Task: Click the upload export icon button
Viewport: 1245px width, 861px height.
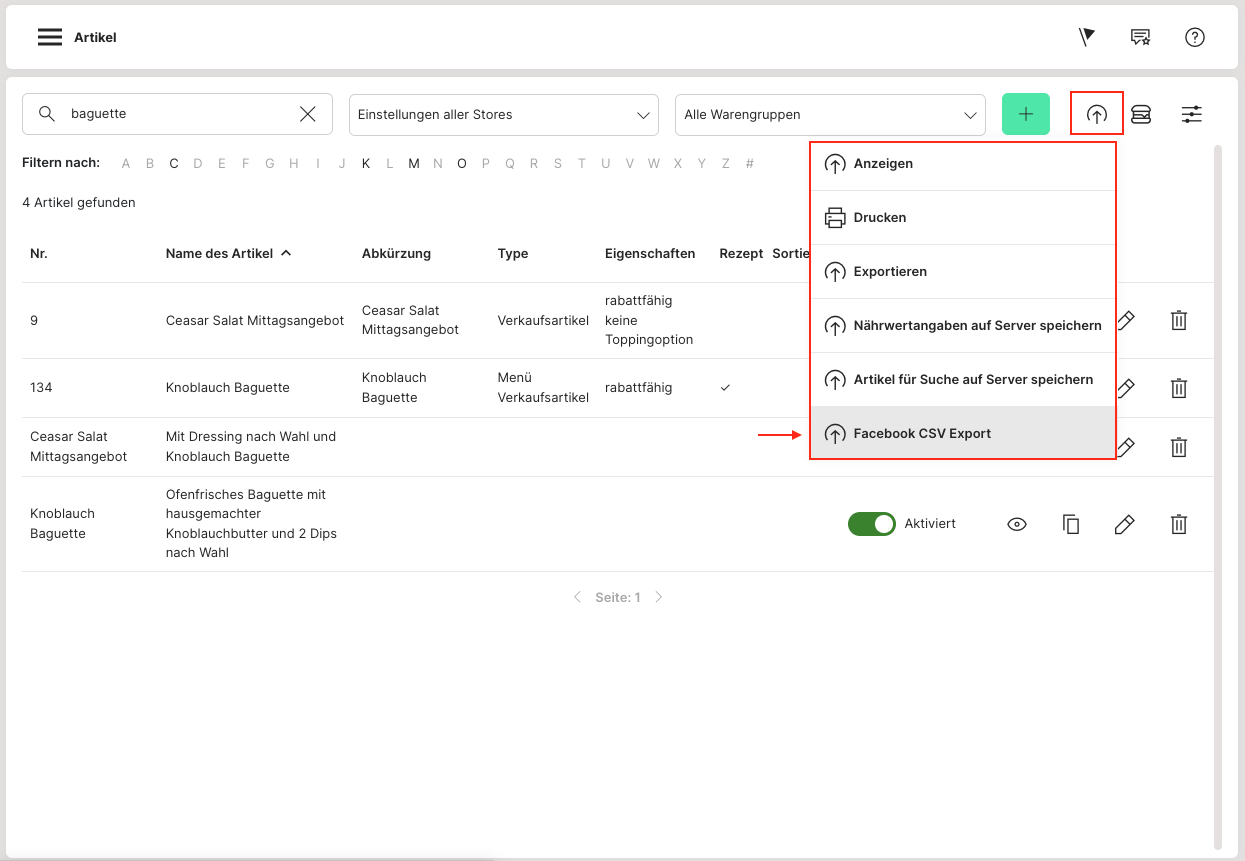Action: (x=1097, y=114)
